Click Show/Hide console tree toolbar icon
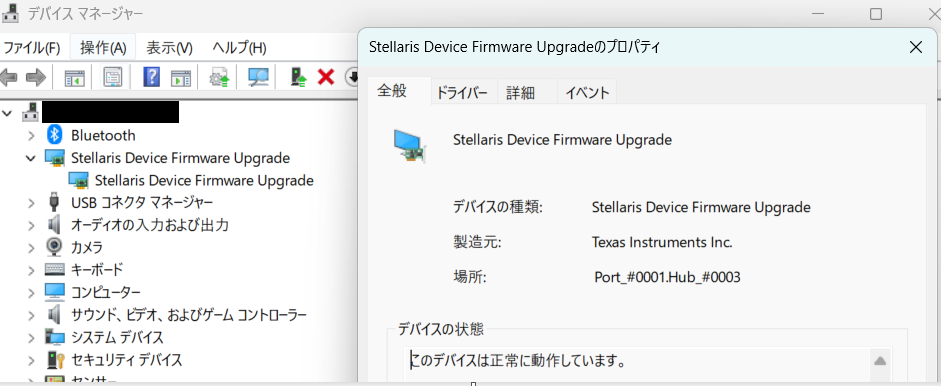 point(75,77)
